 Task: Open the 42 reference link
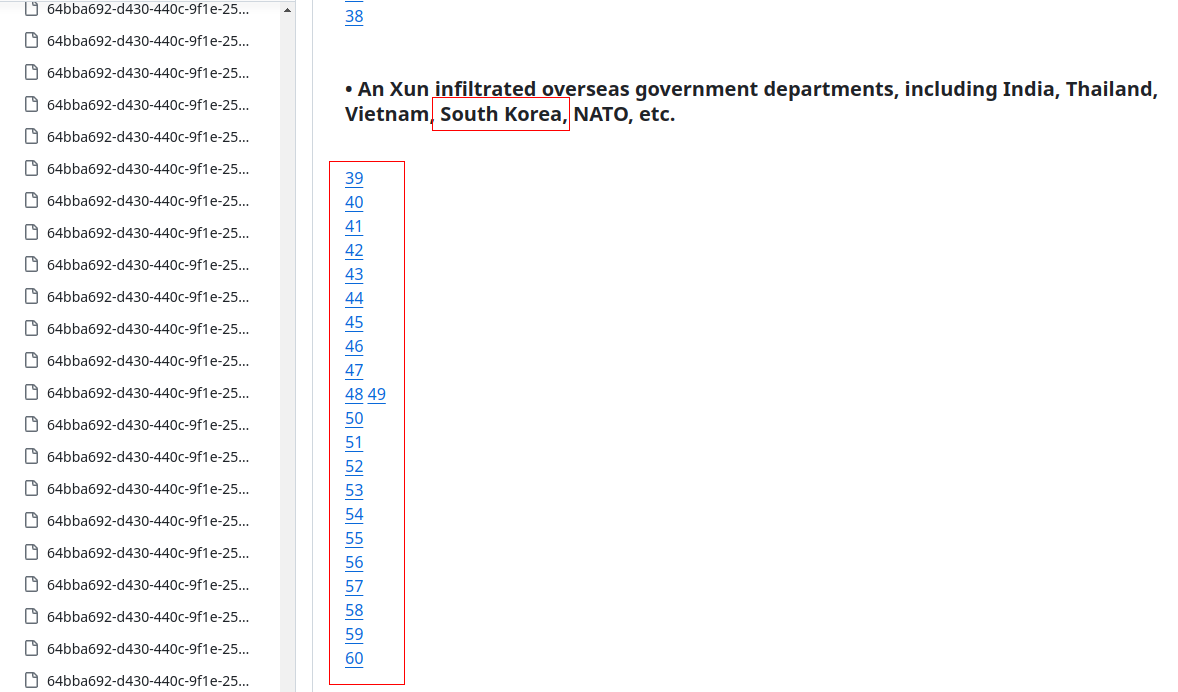click(354, 250)
